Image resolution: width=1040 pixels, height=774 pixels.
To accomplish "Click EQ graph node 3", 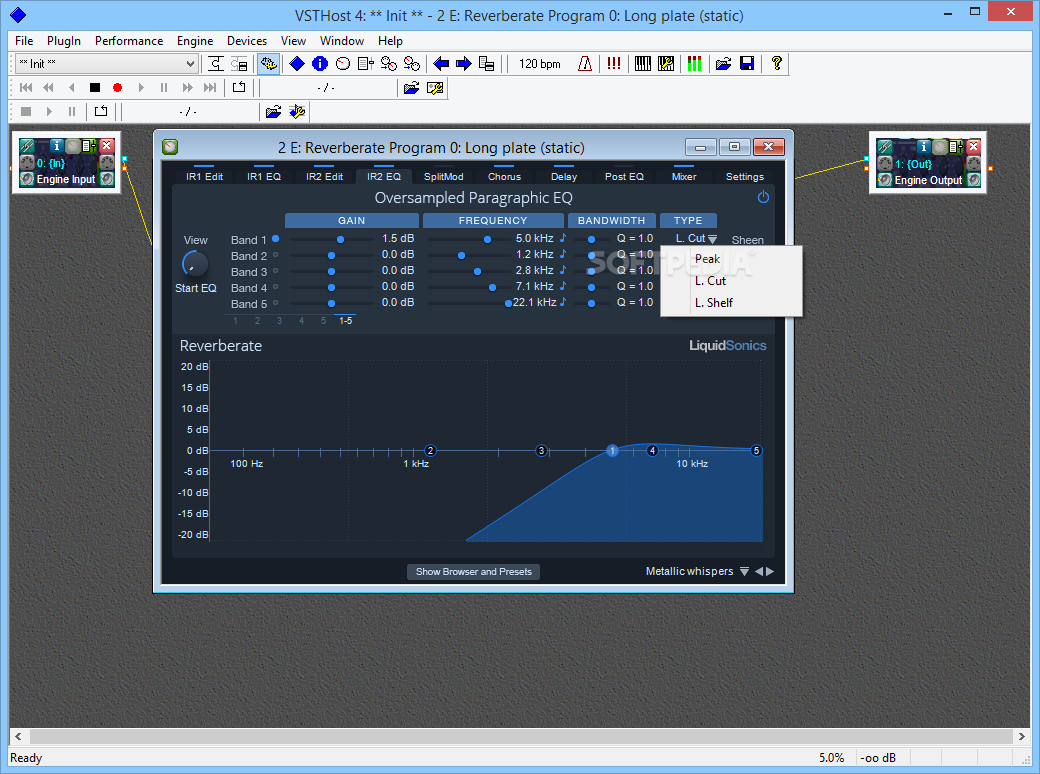I will (541, 451).
